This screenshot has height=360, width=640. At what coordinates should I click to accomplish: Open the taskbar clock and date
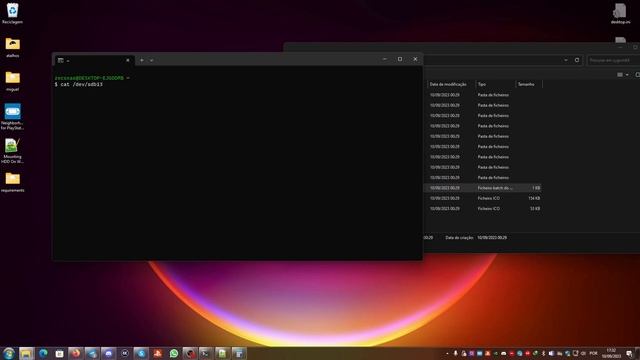(x=611, y=353)
